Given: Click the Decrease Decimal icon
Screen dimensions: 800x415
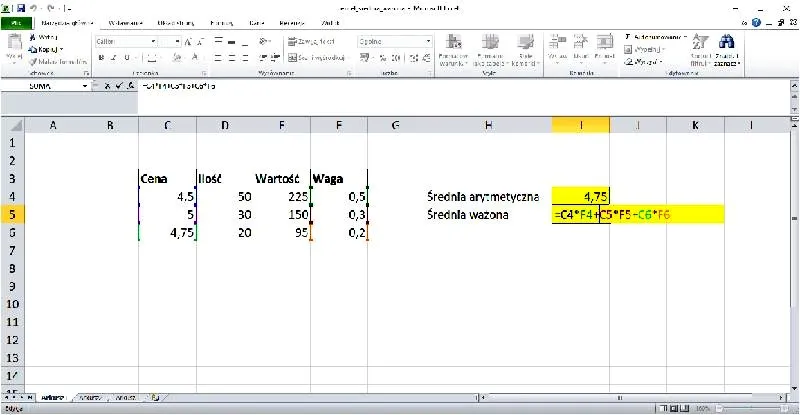Looking at the screenshot, I should [427, 58].
